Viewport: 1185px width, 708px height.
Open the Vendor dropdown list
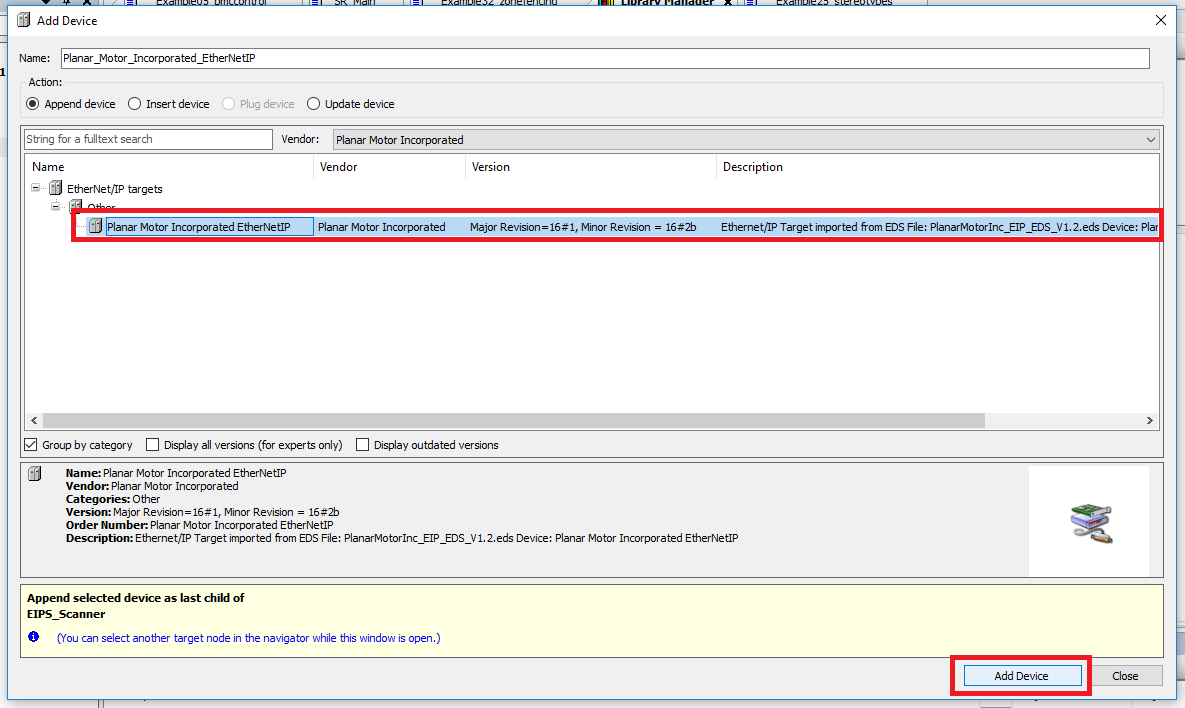(x=1151, y=140)
